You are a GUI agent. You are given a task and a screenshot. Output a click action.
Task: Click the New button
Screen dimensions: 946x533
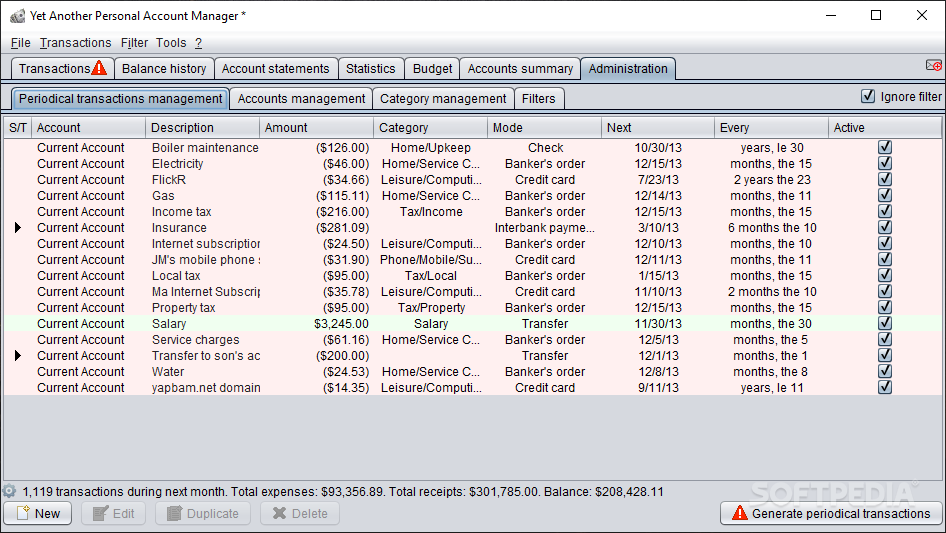click(38, 514)
